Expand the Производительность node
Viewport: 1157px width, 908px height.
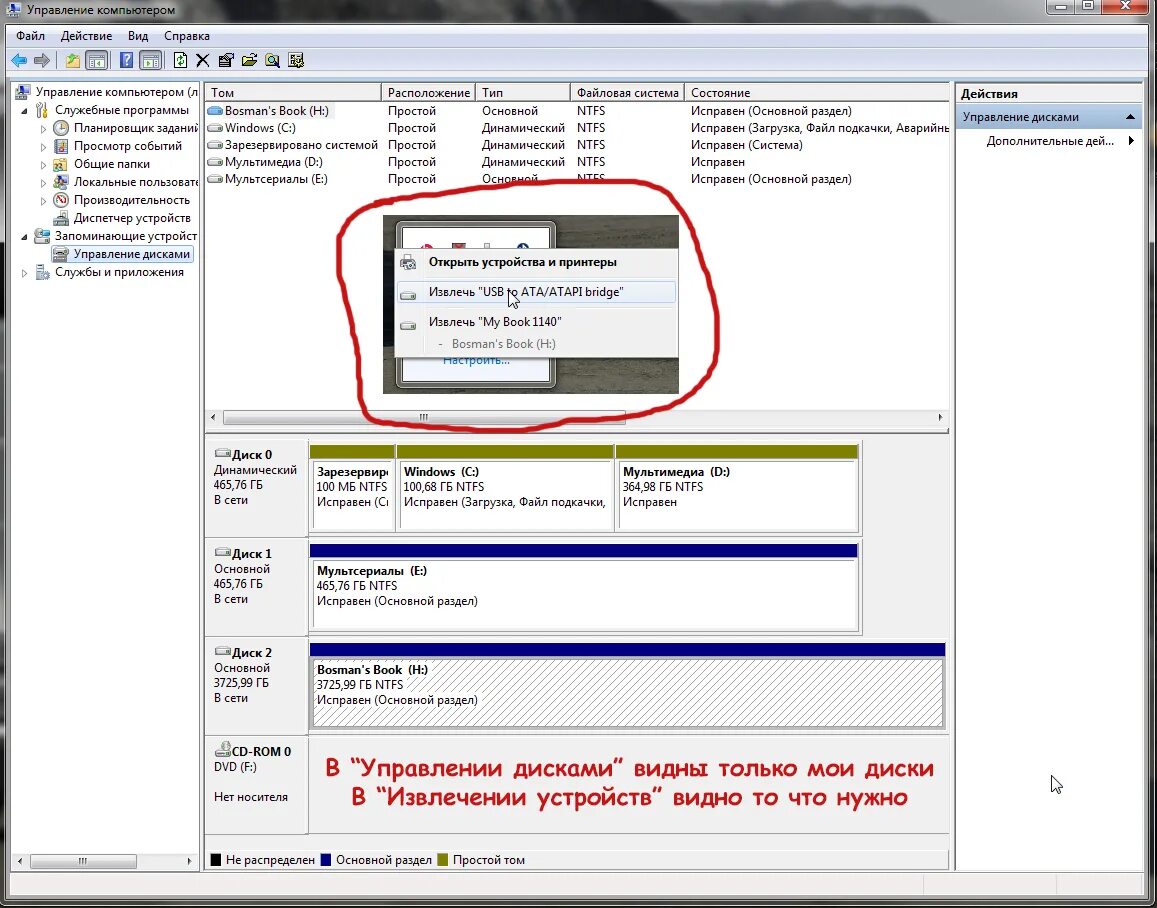tap(43, 201)
